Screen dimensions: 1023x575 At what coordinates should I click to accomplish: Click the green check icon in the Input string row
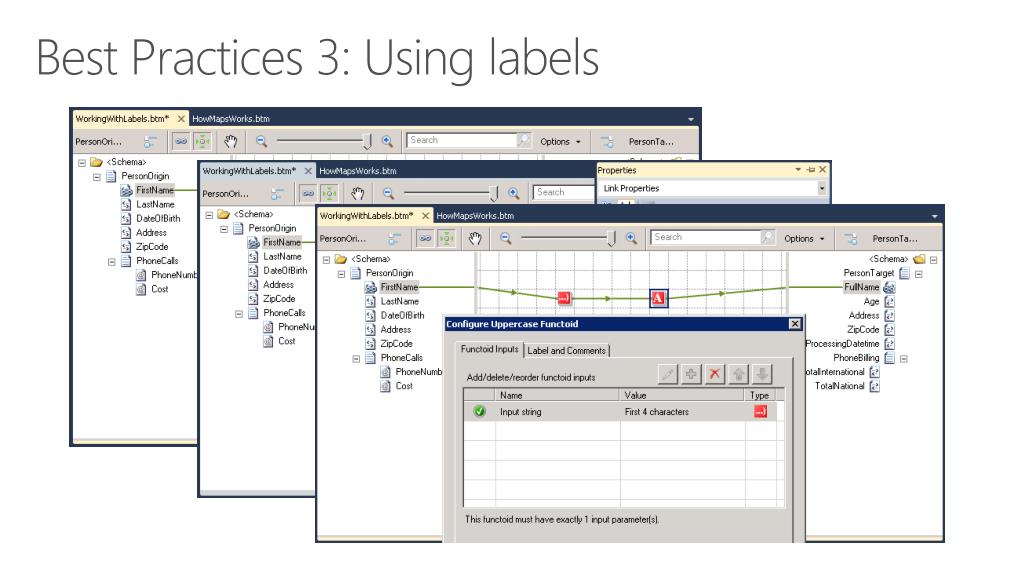pos(480,411)
